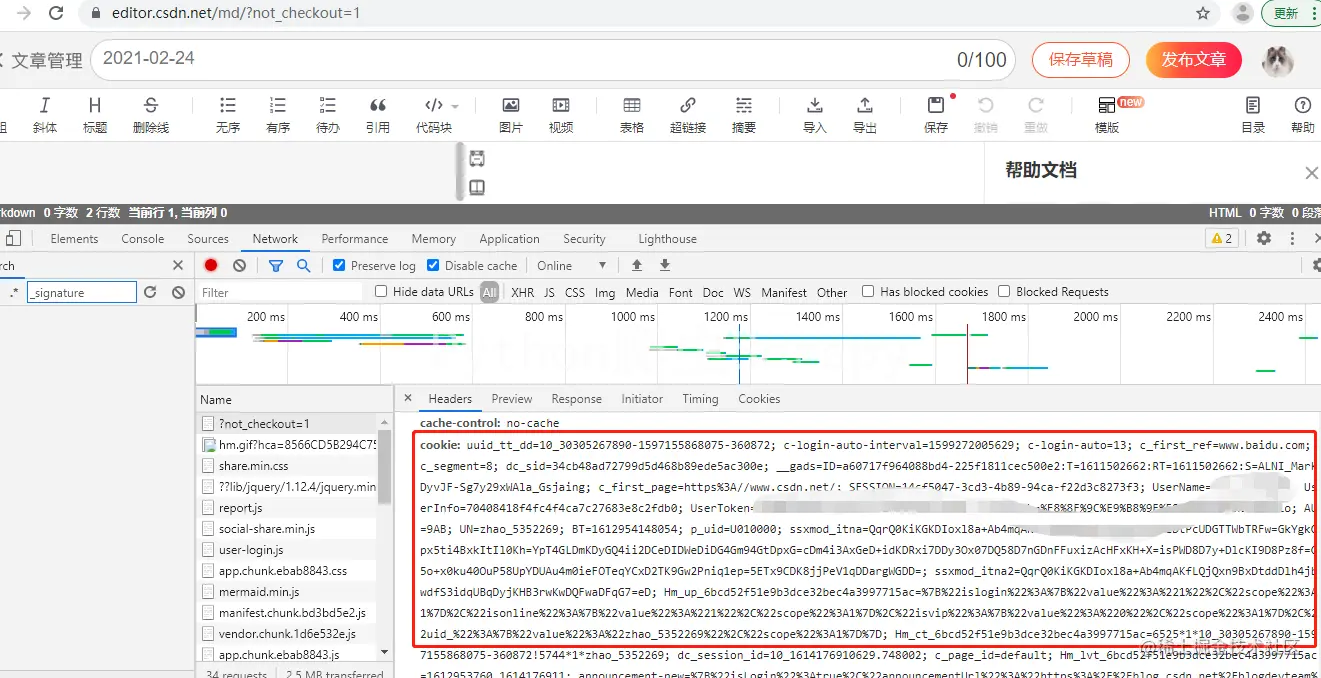Open the request Timing tab
This screenshot has height=678, width=1321.
700,398
